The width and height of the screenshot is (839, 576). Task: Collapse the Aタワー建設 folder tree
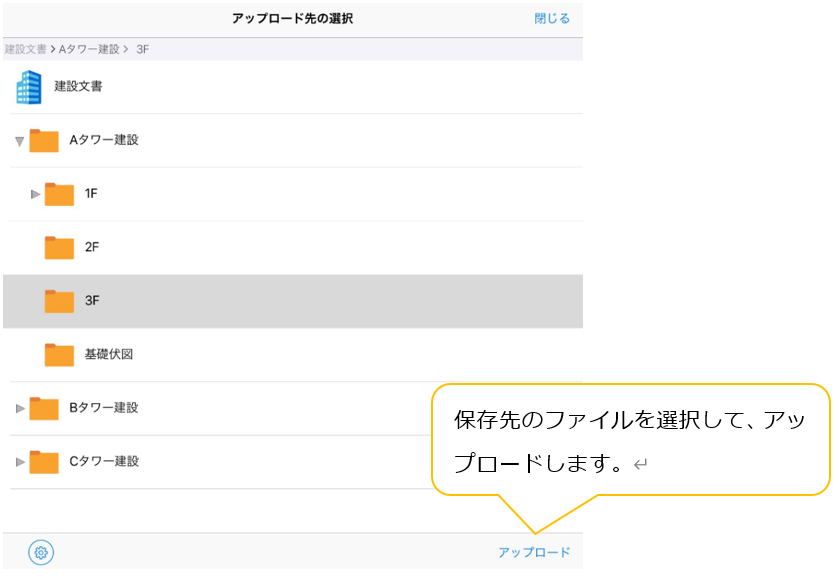tap(19, 141)
